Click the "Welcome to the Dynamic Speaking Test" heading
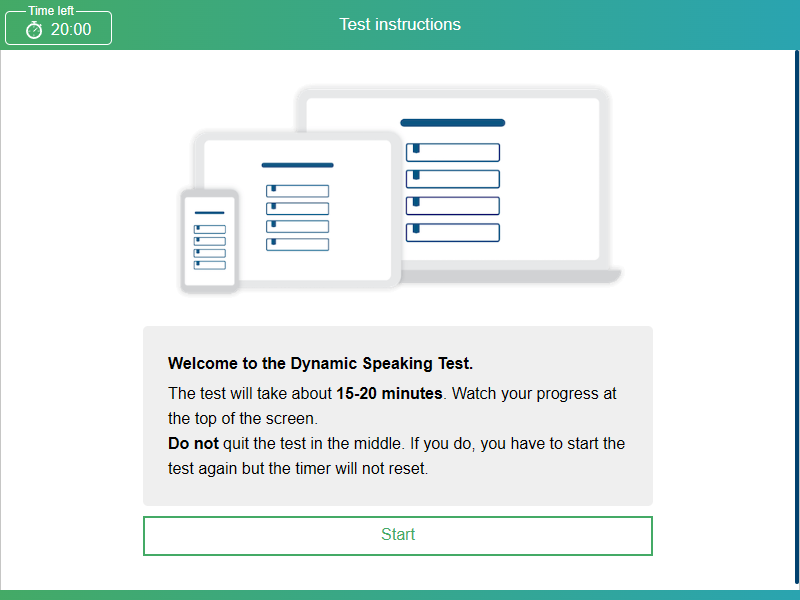The height and width of the screenshot is (600, 800). click(x=320, y=364)
